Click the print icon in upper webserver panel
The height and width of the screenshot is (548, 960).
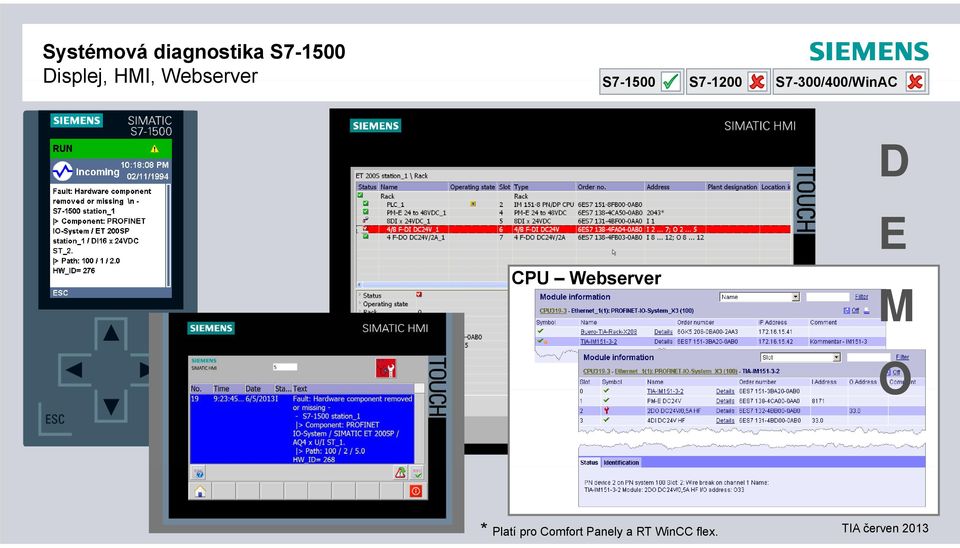click(866, 311)
